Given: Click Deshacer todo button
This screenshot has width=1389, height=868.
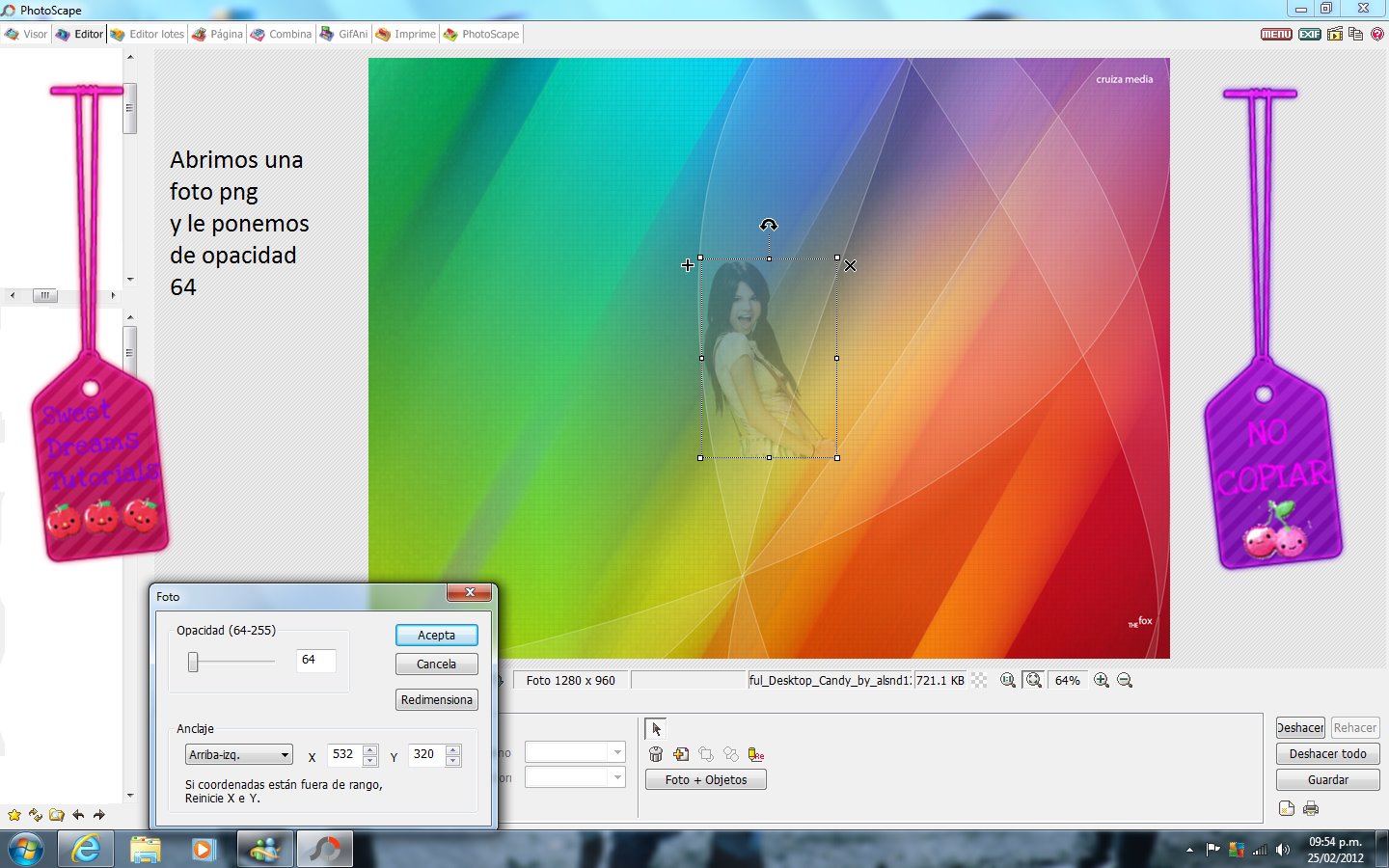Looking at the screenshot, I should point(1328,754).
